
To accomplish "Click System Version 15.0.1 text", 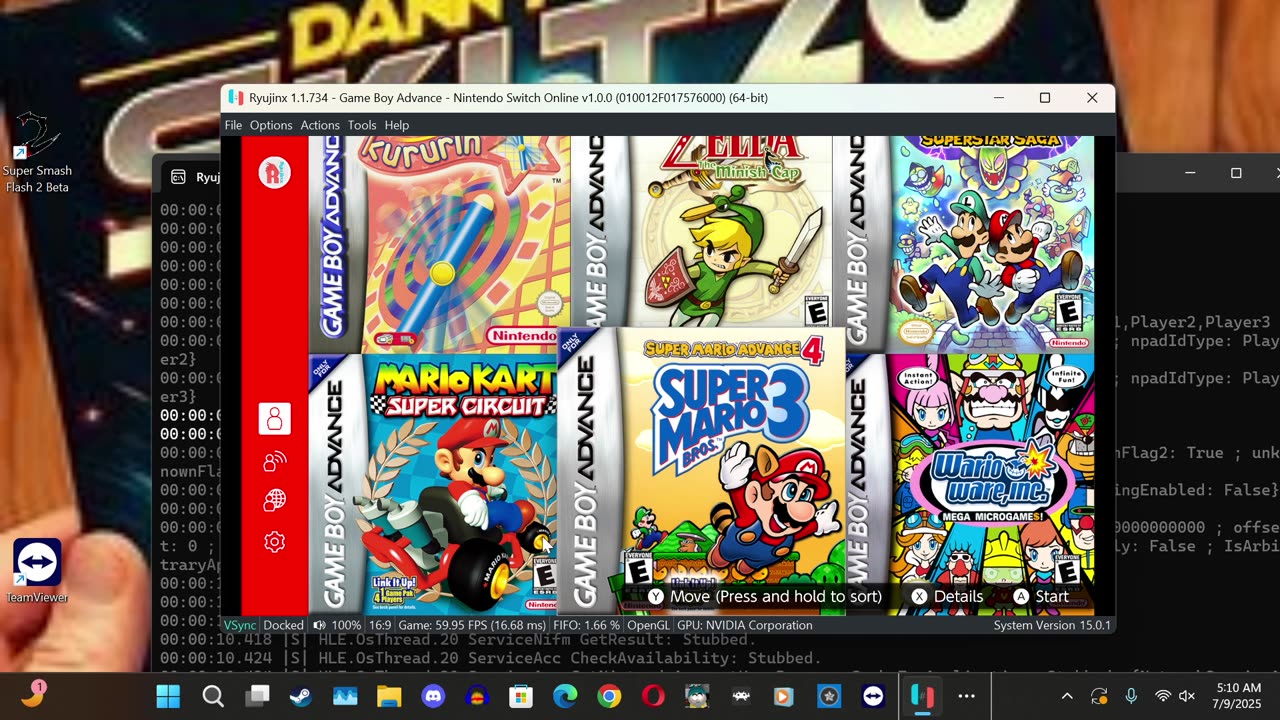I will tap(1052, 625).
